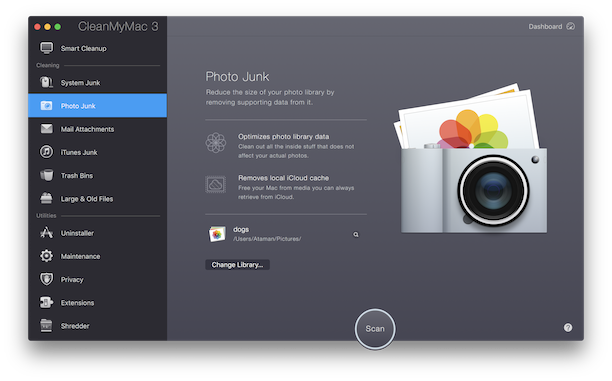Click Removes local iCloud cache text
Screen dimensions: 612x381
pos(283,178)
